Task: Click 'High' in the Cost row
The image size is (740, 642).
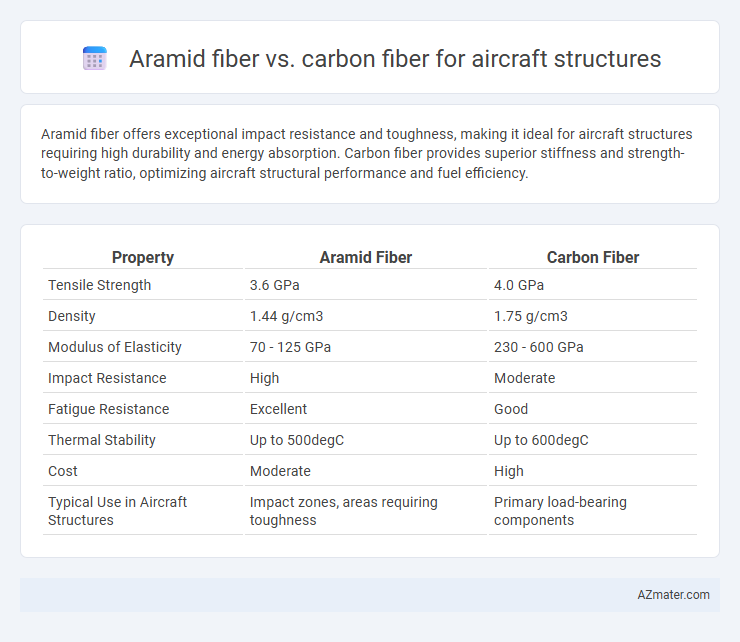Action: [509, 471]
